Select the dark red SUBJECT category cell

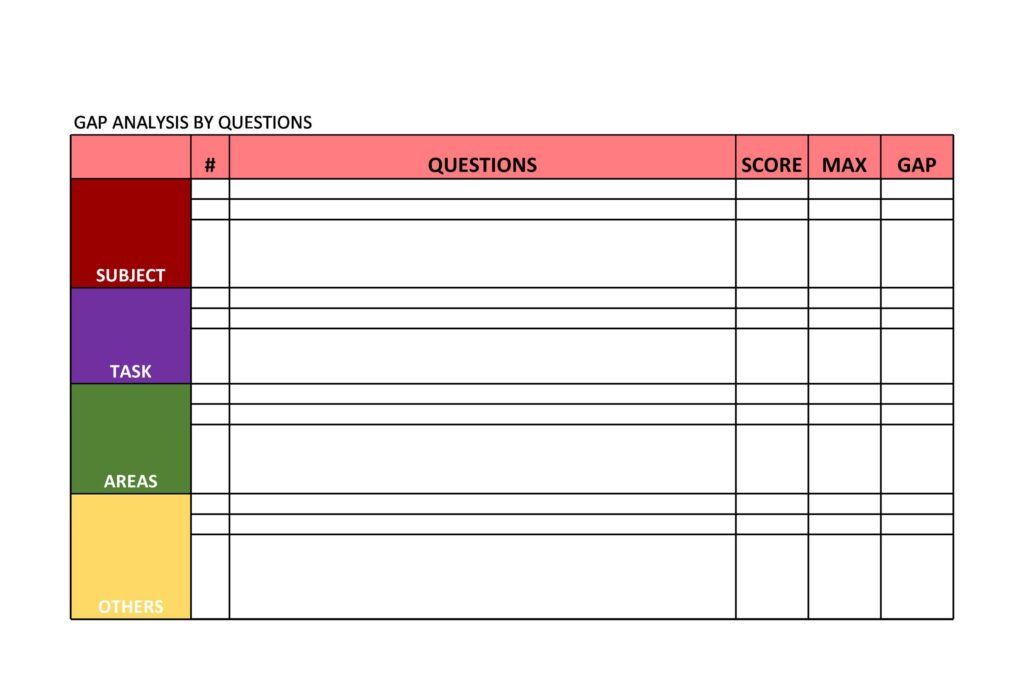[131, 233]
